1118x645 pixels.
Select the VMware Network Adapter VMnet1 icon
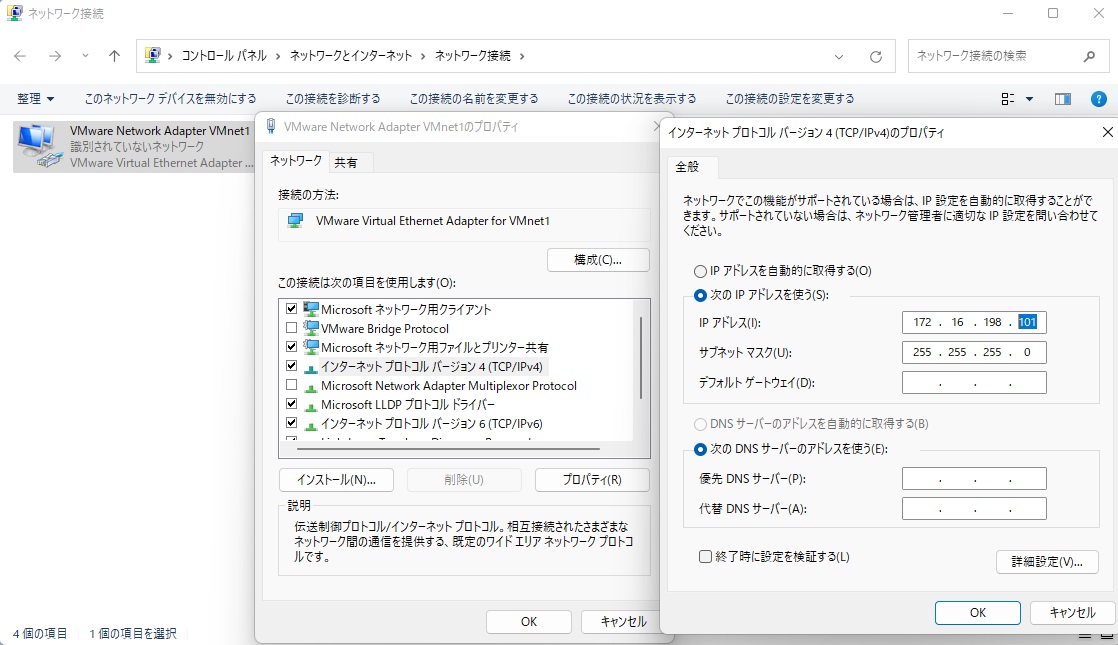click(41, 146)
